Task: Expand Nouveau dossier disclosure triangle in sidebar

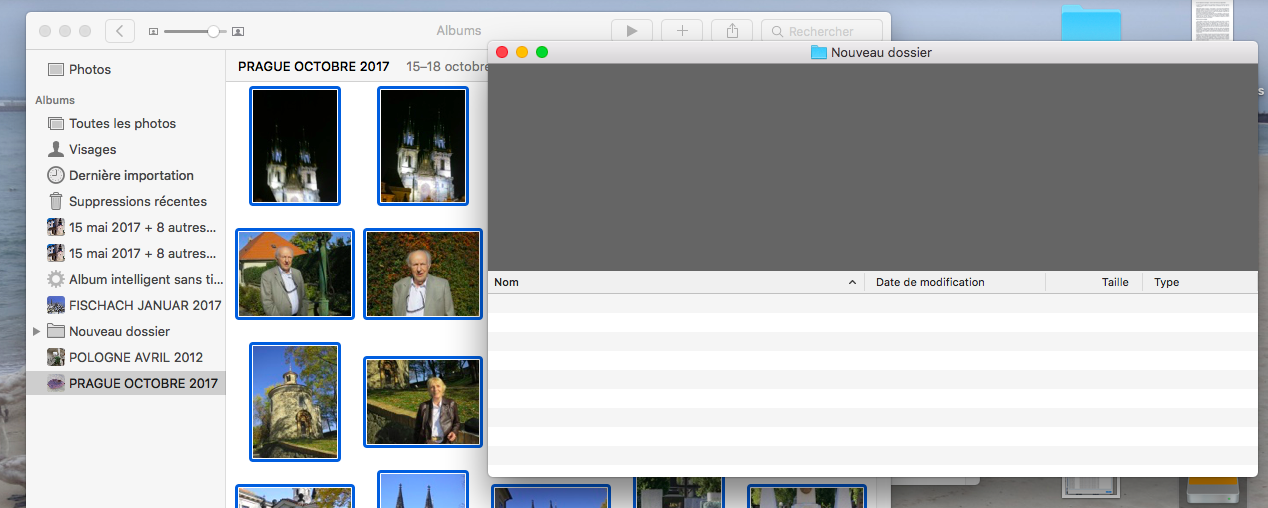Action: click(37, 331)
